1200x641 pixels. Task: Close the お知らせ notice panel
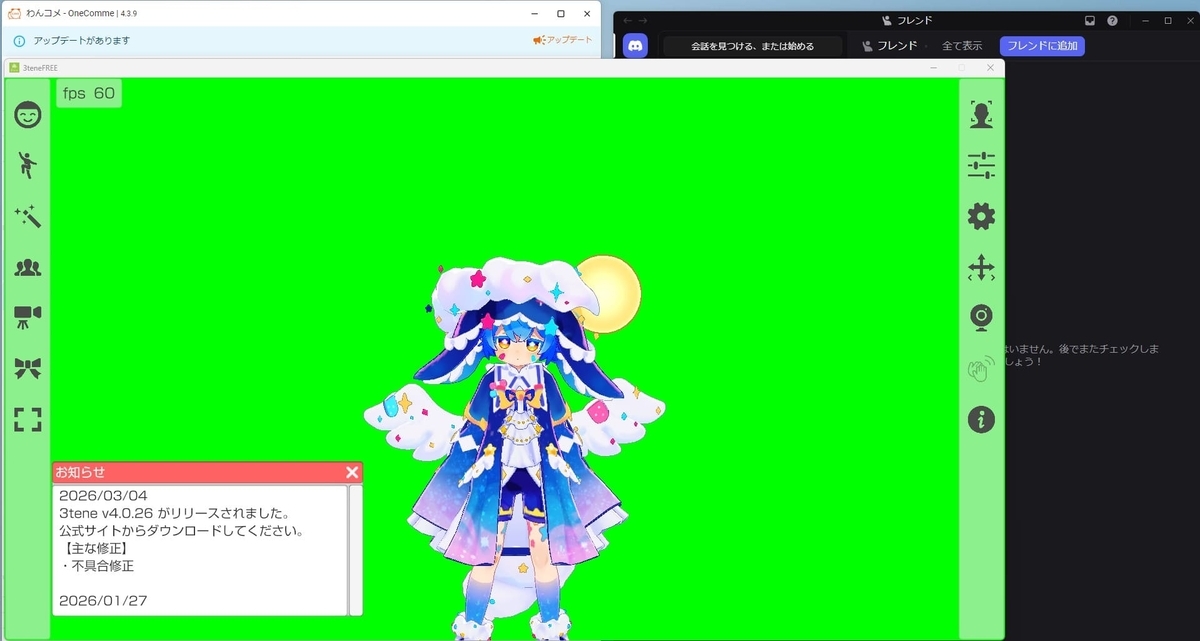coord(352,472)
